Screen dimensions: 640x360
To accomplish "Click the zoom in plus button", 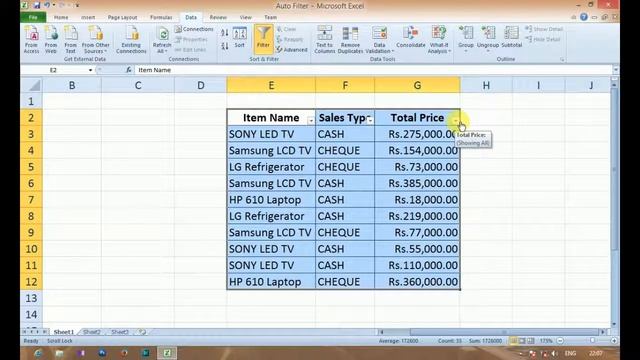I will 614,340.
